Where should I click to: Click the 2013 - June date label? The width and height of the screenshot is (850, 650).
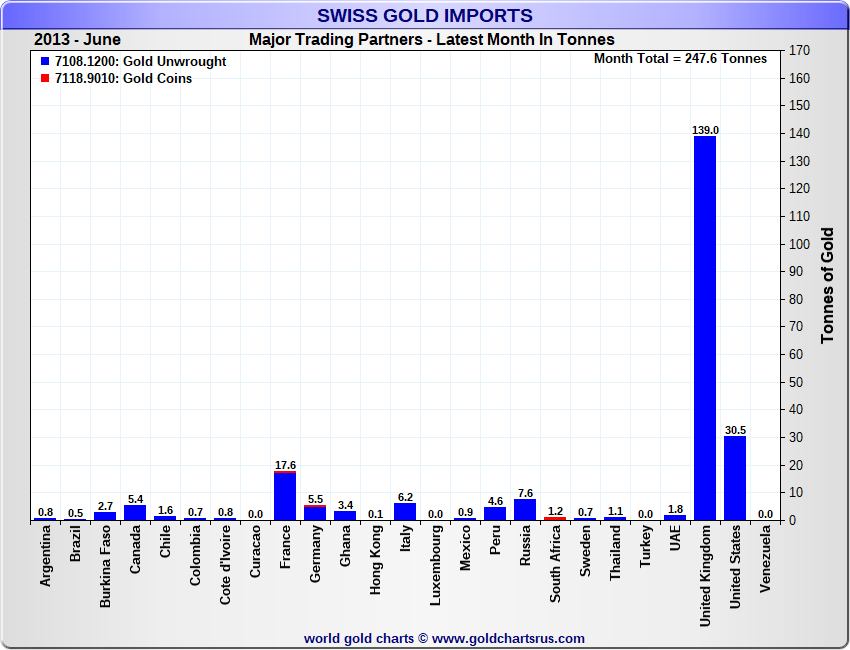point(77,40)
